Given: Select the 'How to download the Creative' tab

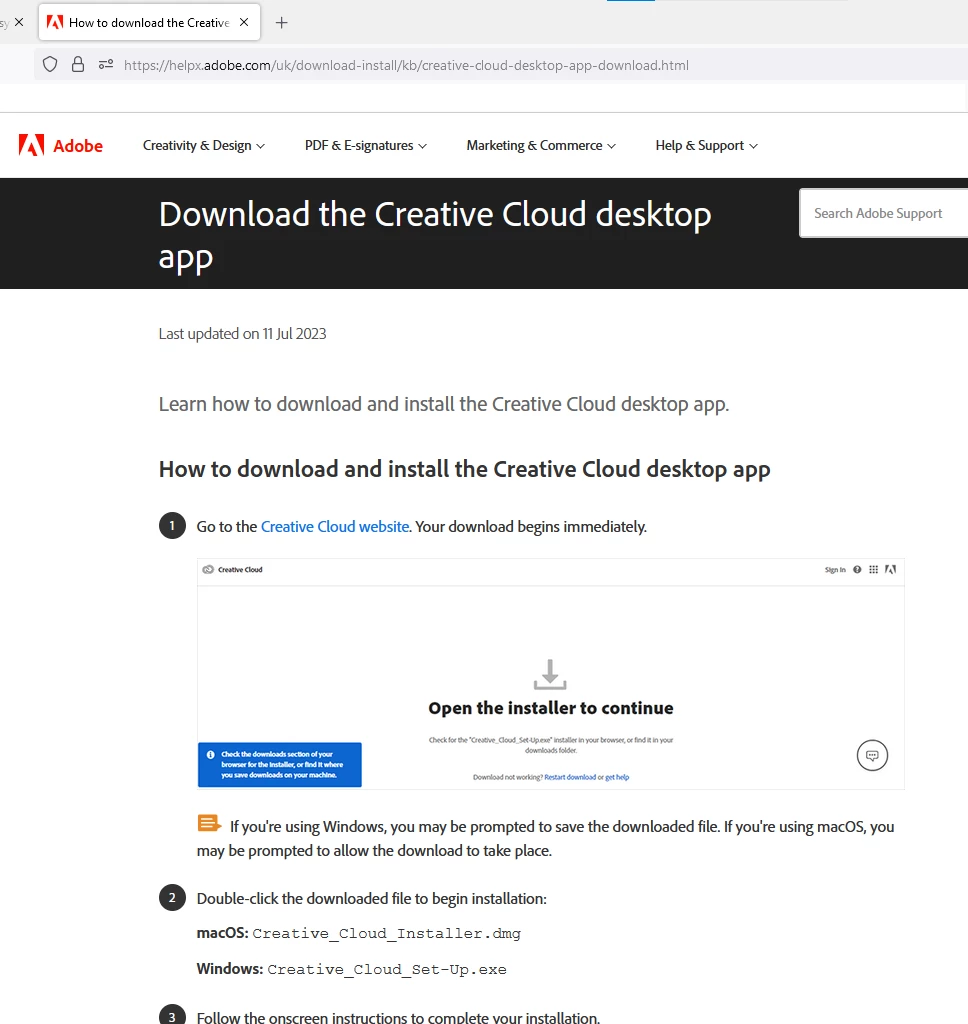Looking at the screenshot, I should pyautogui.click(x=149, y=23).
